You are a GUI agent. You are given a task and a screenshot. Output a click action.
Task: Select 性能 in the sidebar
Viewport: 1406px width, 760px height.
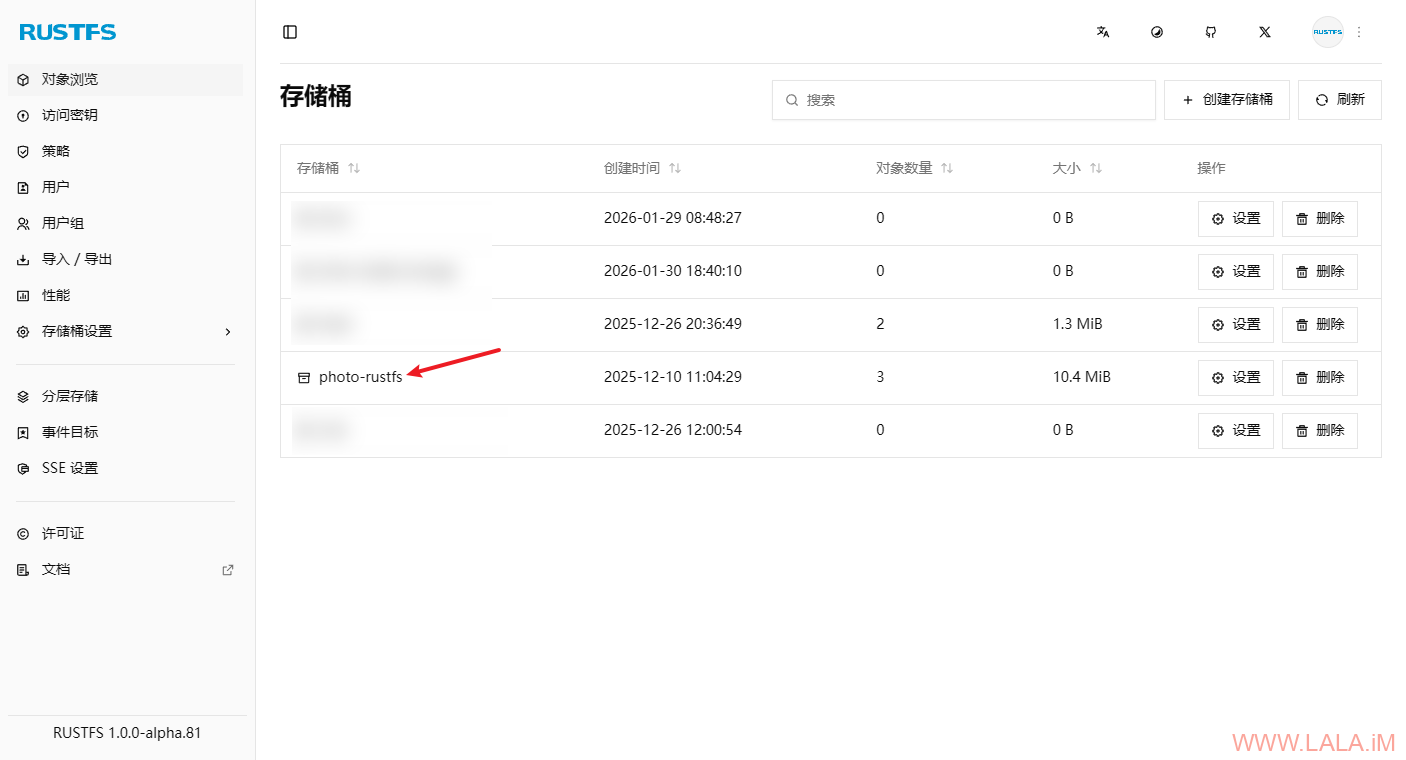coord(56,295)
